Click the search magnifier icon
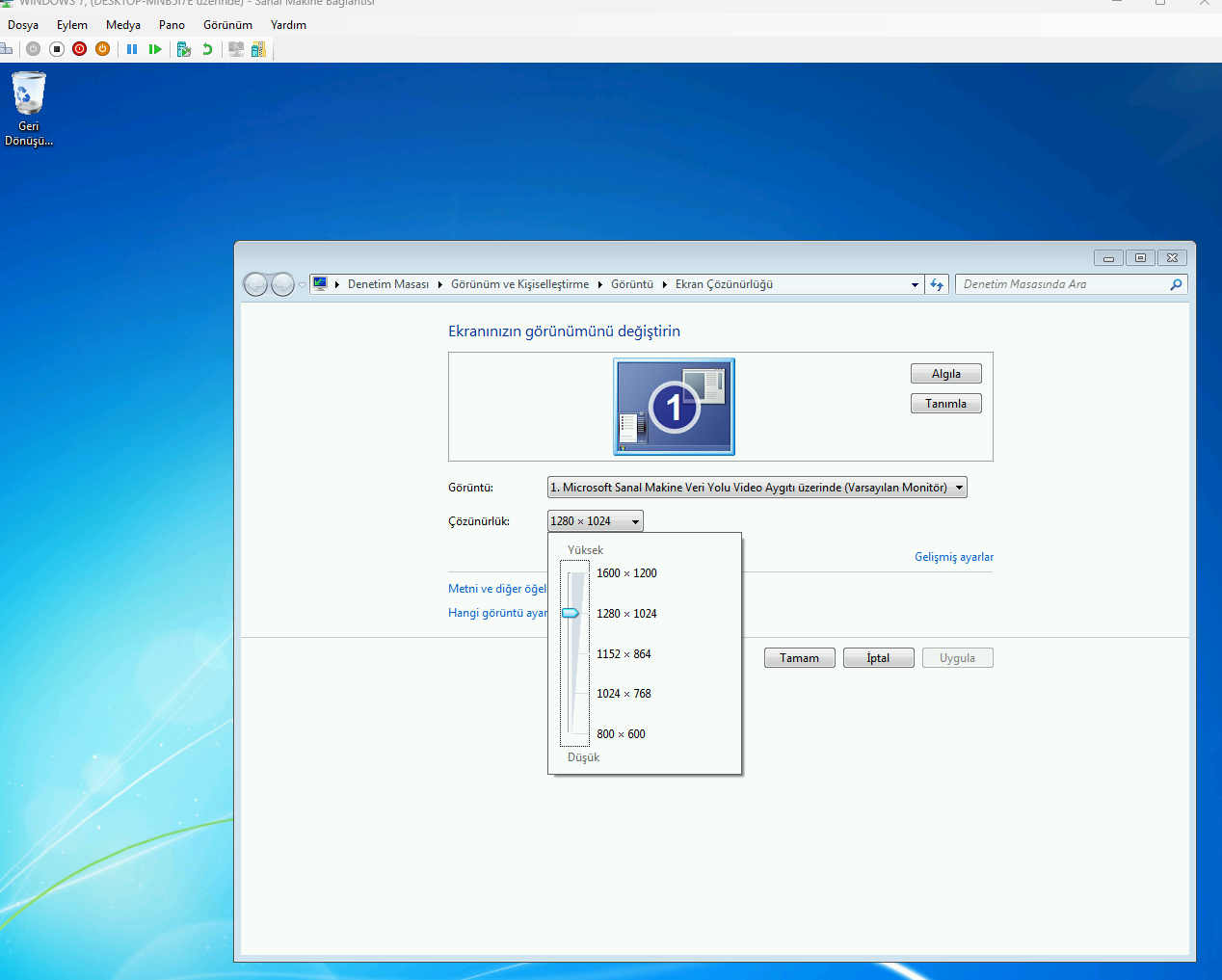1222x980 pixels. point(1176,284)
